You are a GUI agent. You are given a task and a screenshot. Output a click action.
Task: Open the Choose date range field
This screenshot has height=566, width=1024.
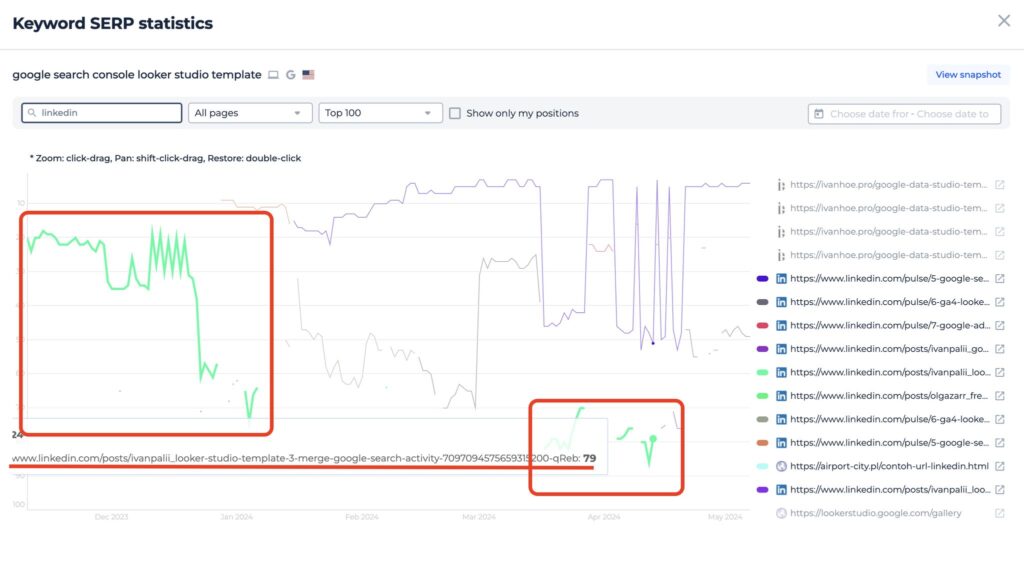coord(904,114)
